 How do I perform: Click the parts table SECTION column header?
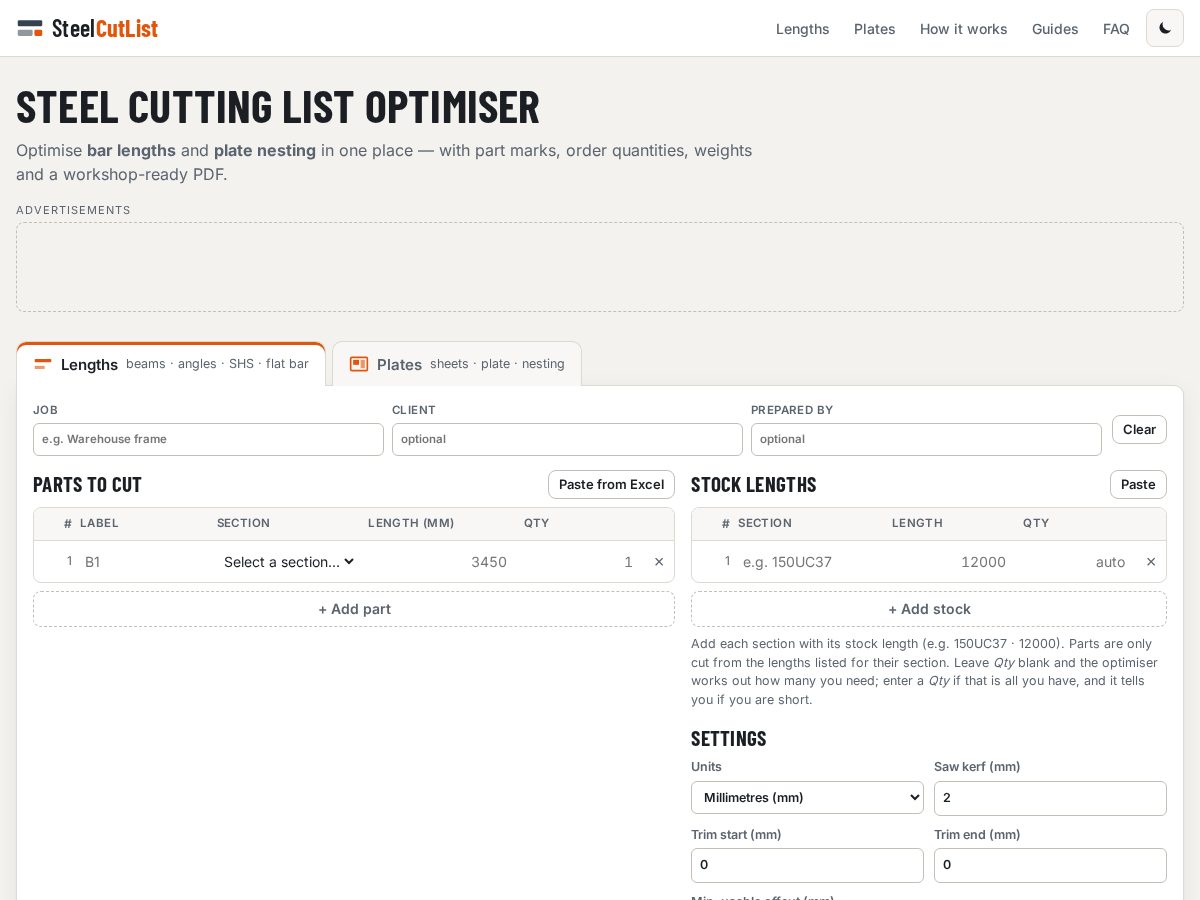(x=244, y=523)
